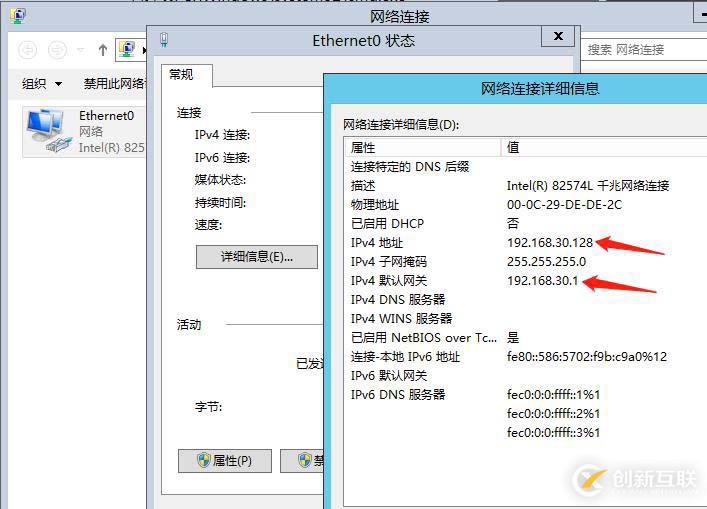Select the Ethernet0 adapter icon

pyautogui.click(x=47, y=131)
